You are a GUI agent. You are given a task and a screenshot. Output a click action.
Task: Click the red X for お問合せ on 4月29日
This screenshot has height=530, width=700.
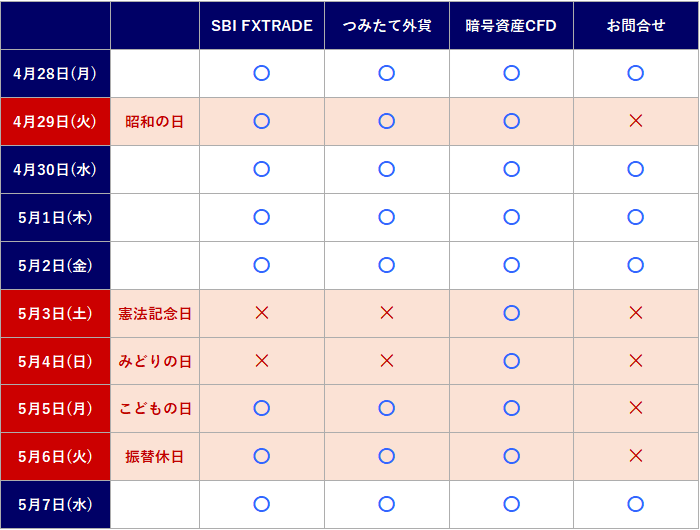[x=636, y=121]
